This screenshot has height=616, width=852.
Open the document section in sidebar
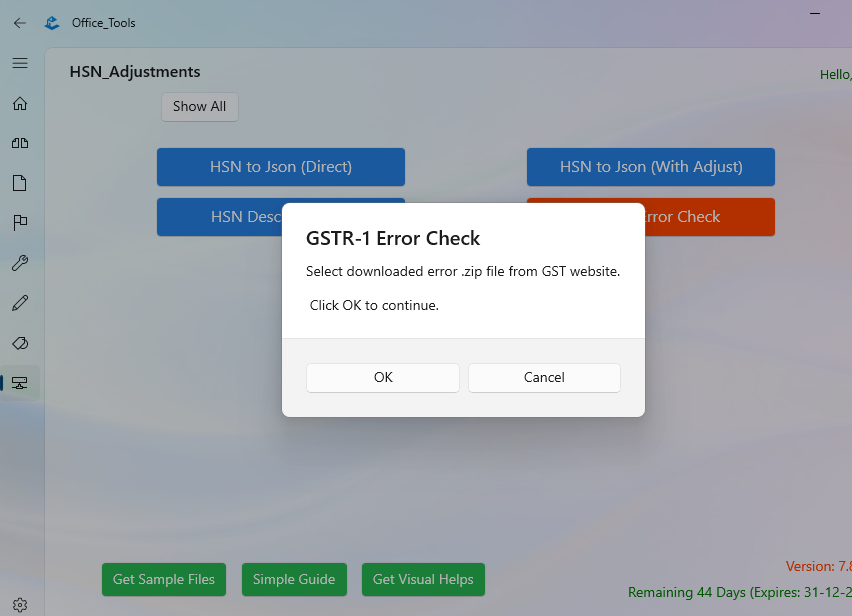(x=19, y=183)
